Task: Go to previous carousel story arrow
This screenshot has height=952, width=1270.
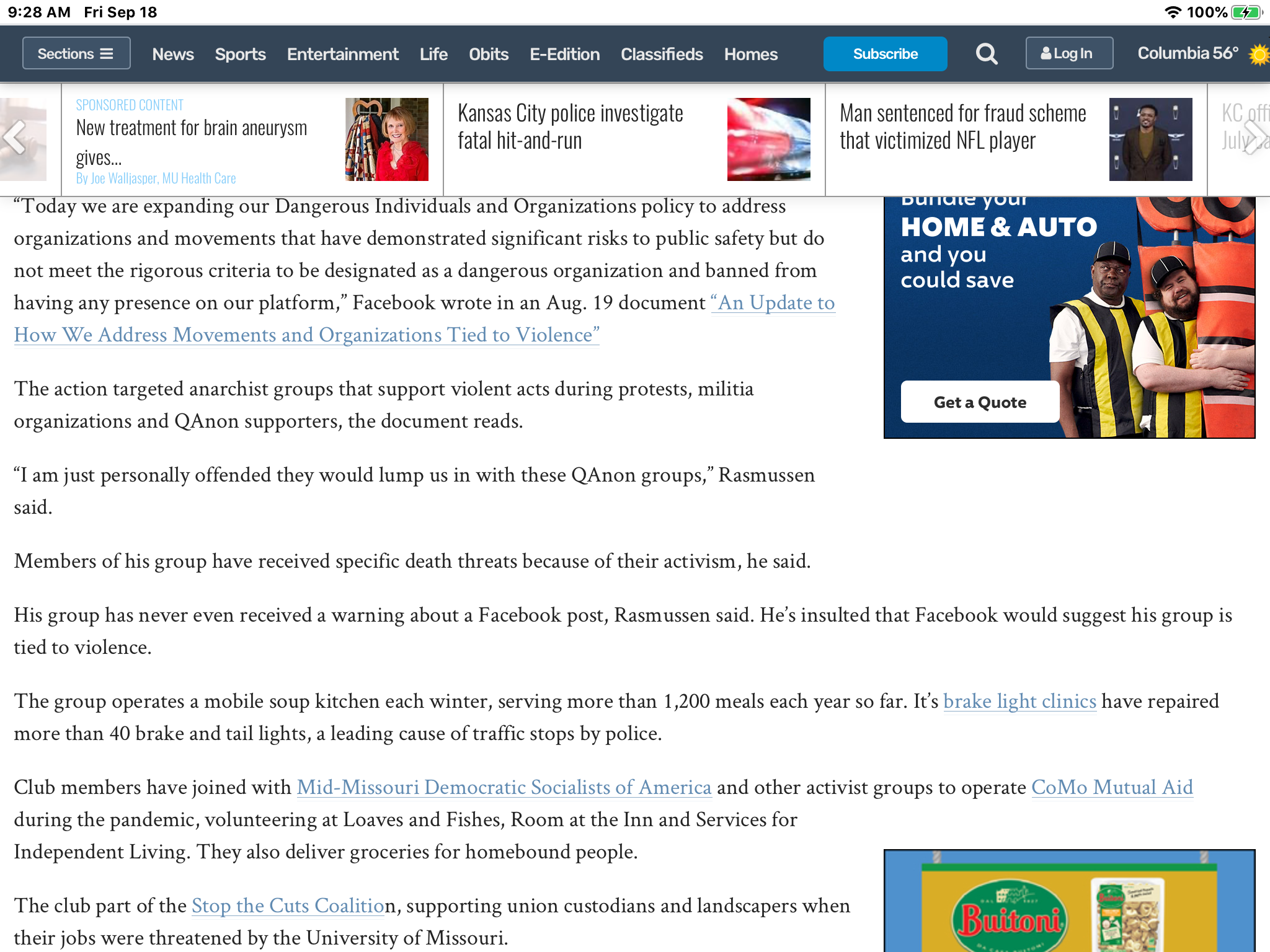Action: tap(14, 138)
